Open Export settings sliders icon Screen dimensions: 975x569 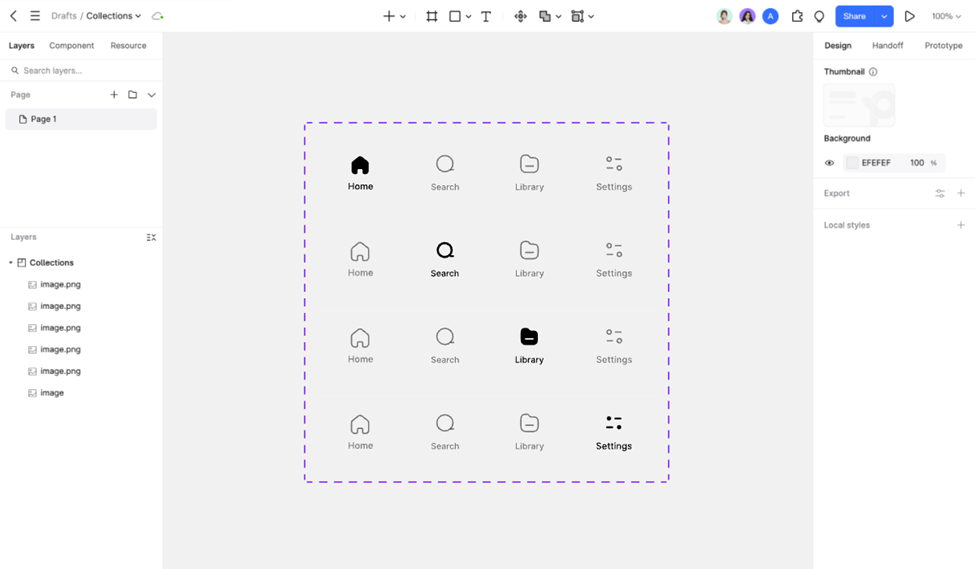pos(940,193)
